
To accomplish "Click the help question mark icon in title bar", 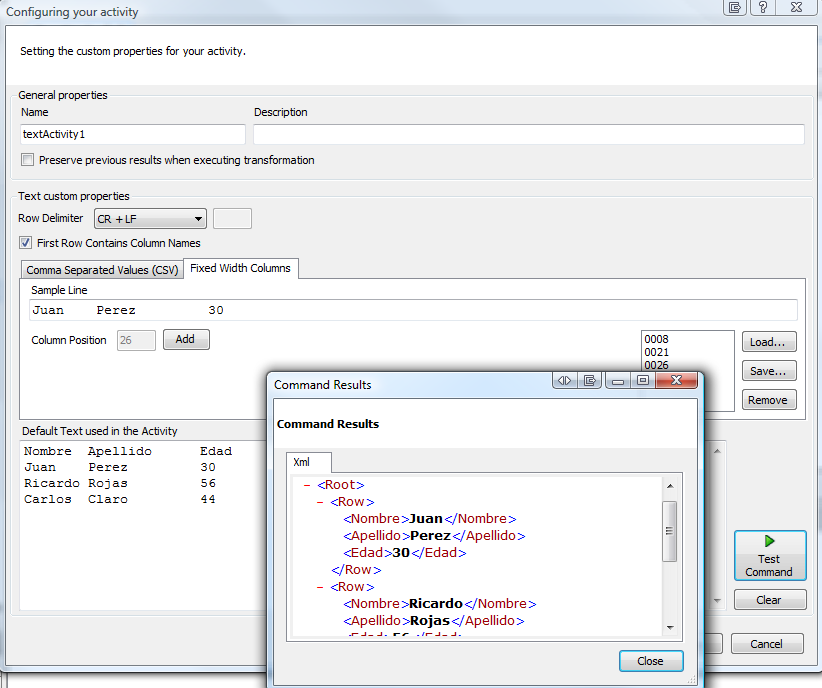I will click(x=763, y=7).
